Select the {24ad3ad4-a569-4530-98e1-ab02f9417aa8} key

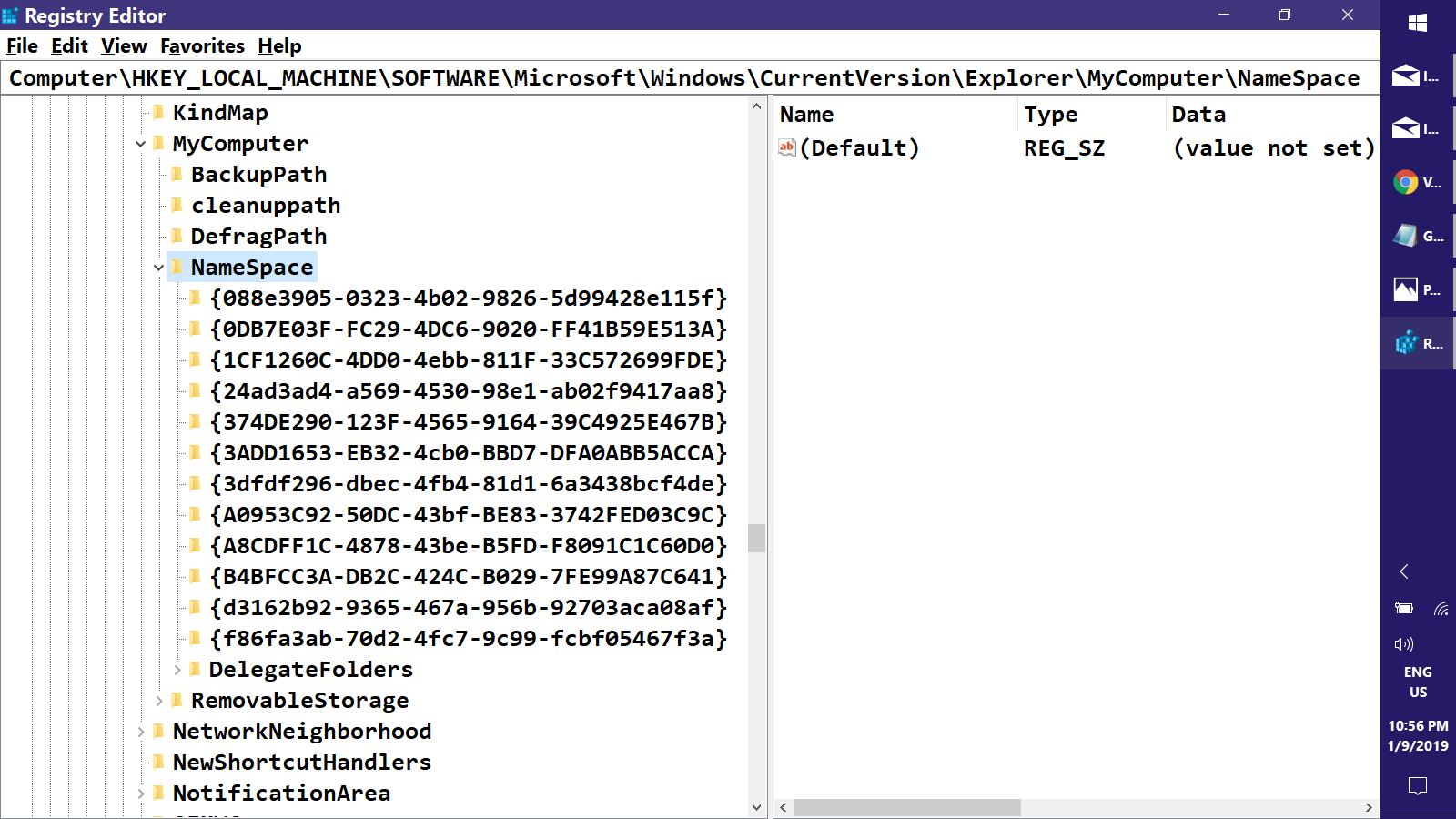point(468,391)
